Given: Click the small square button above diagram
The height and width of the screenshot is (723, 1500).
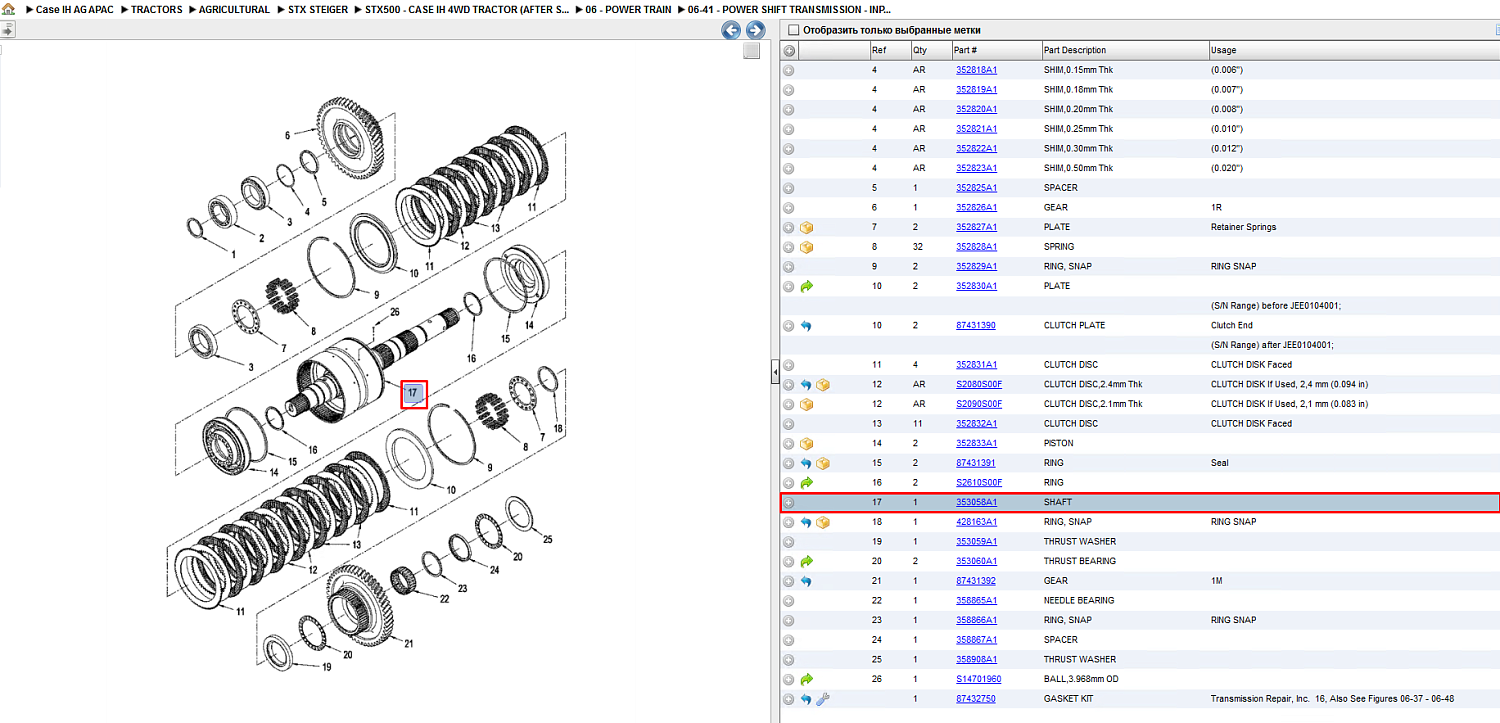Looking at the screenshot, I should 751,51.
